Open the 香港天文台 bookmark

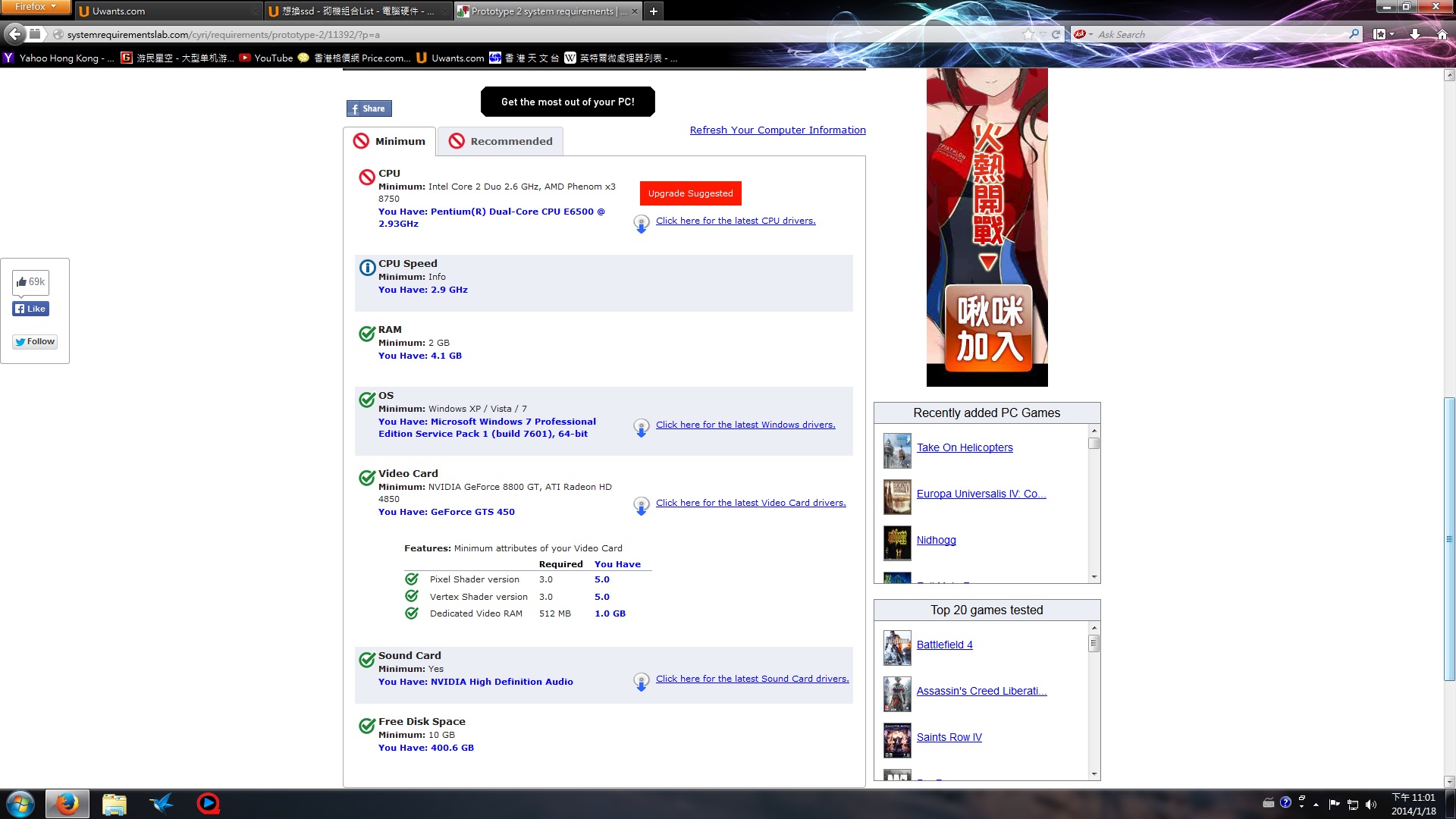tap(525, 58)
